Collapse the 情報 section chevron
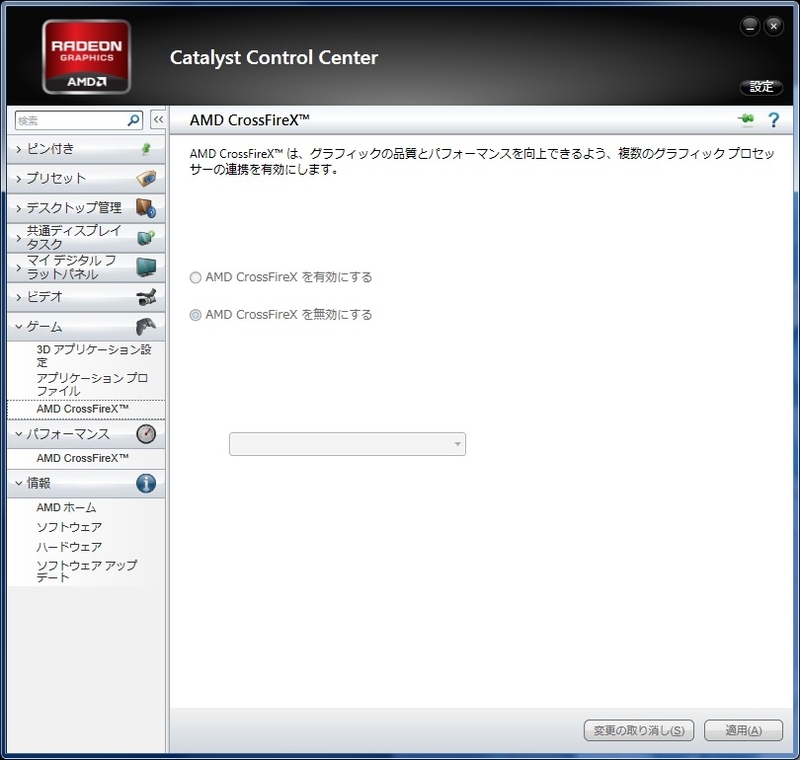The width and height of the screenshot is (800, 760). 18,483
